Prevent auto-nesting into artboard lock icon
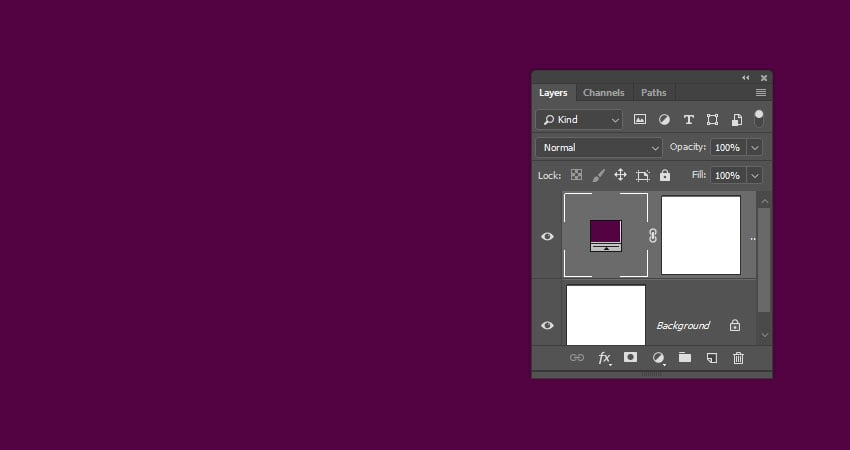The height and width of the screenshot is (450, 850). 642,175
